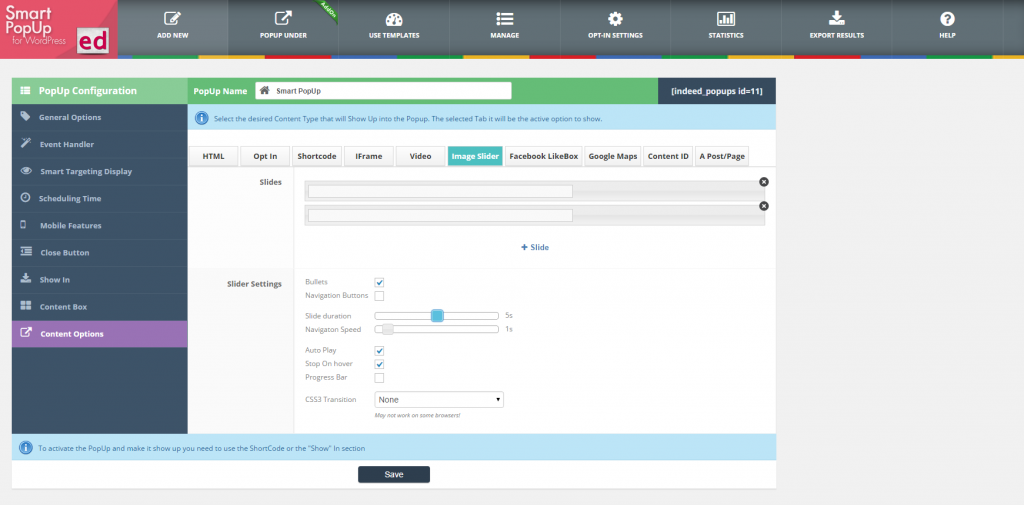
Task: Click Export Results download icon
Action: tap(837, 18)
